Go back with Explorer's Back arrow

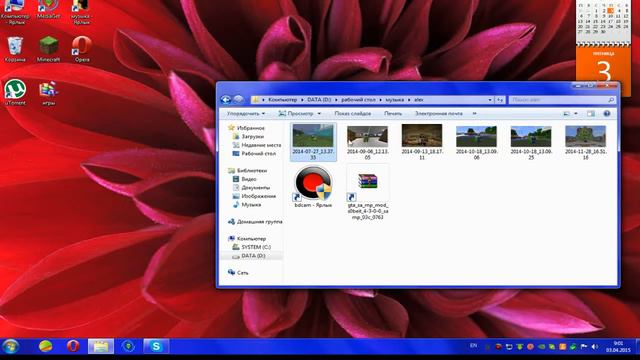click(x=226, y=100)
